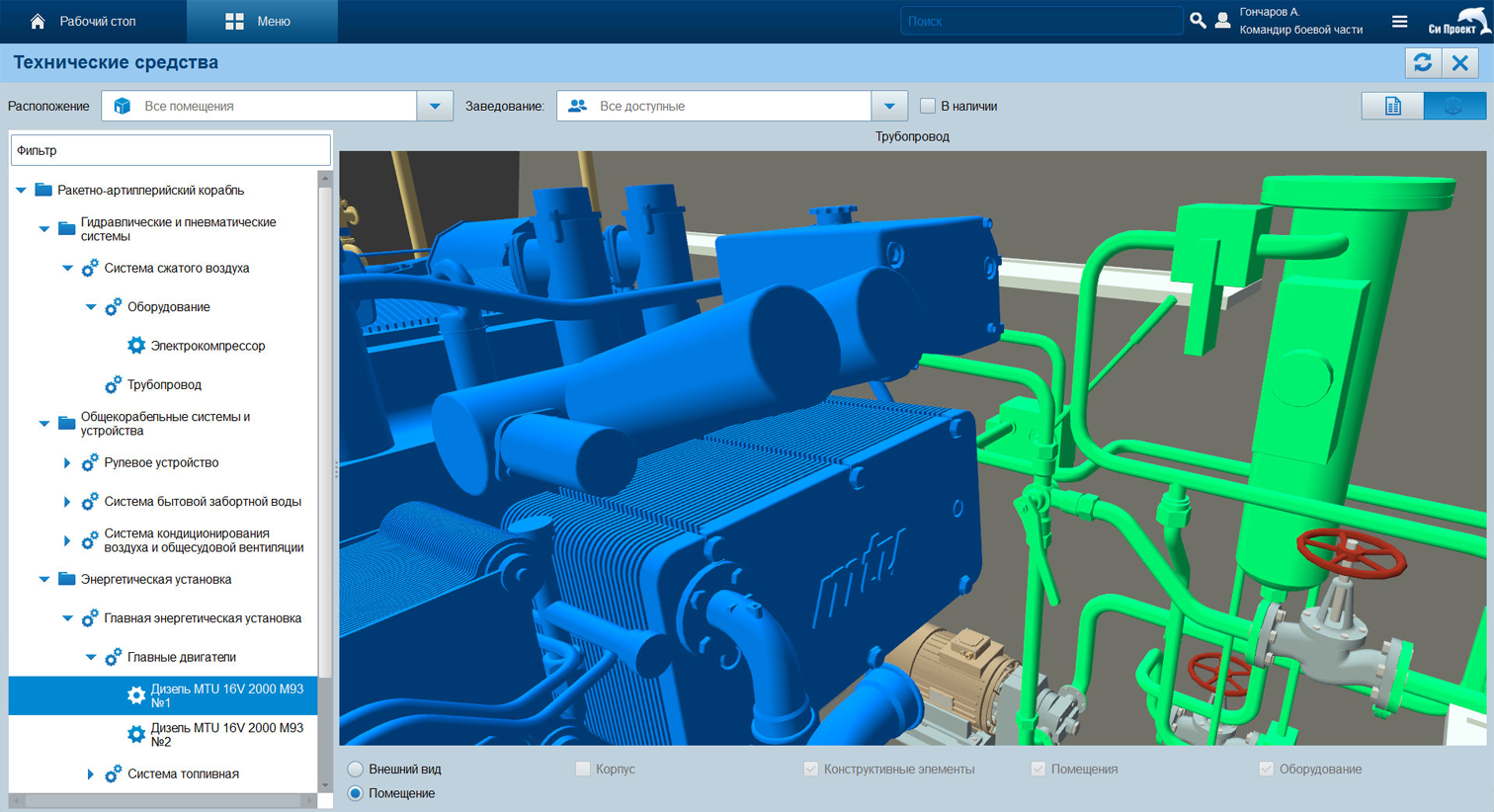This screenshot has height=812, width=1494.
Task: Click the Си Проект dolphin logo
Action: [x=1459, y=21]
